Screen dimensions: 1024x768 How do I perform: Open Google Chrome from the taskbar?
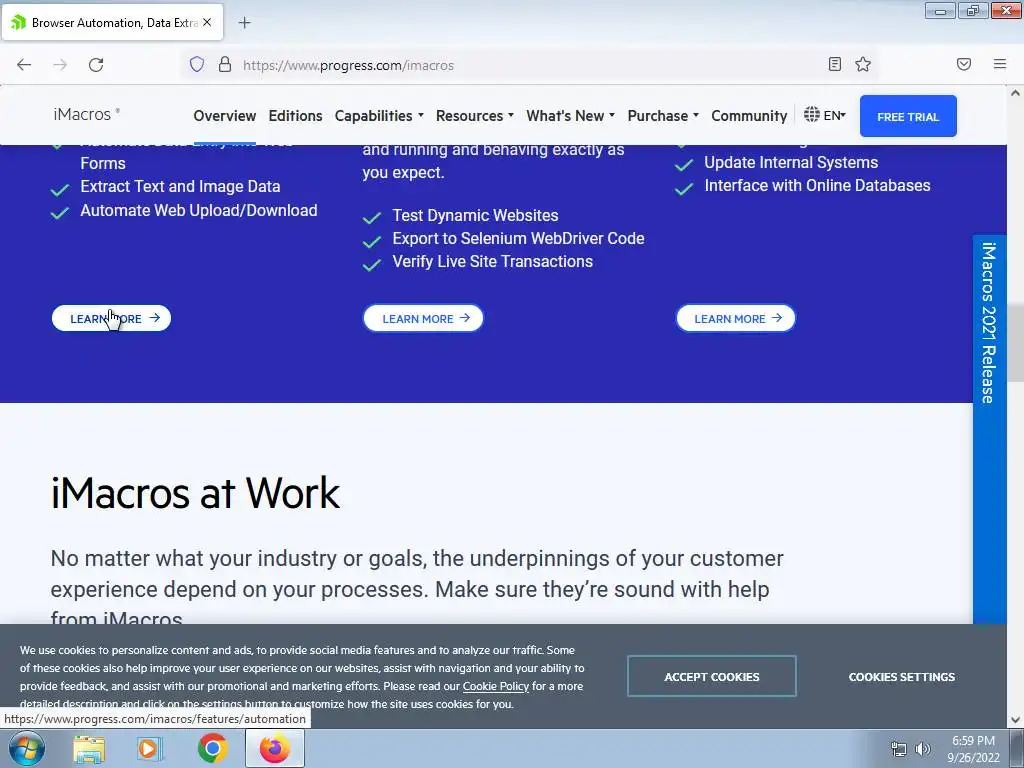(x=212, y=748)
